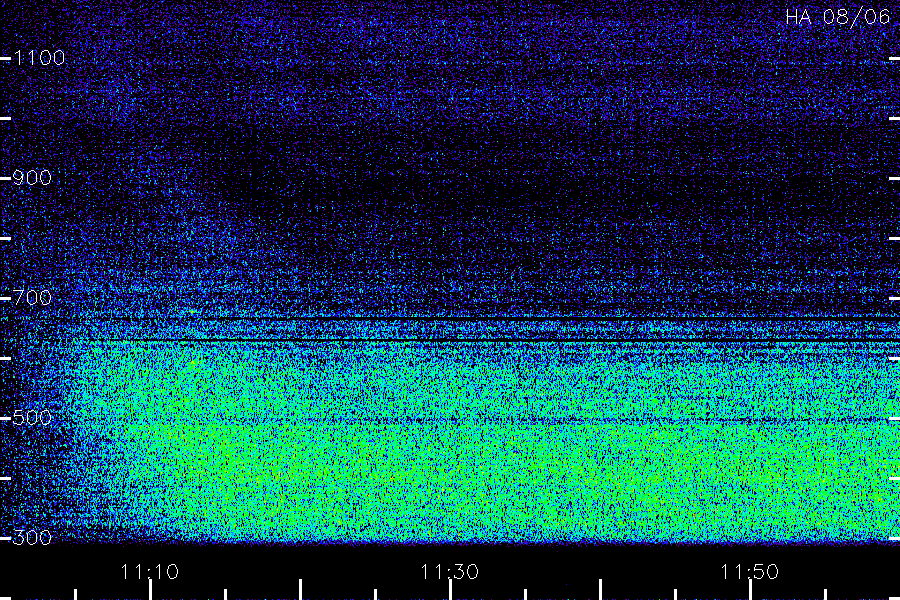Click the 11:10 time axis label
Image resolution: width=900 pixels, height=600 pixels.
(150, 572)
